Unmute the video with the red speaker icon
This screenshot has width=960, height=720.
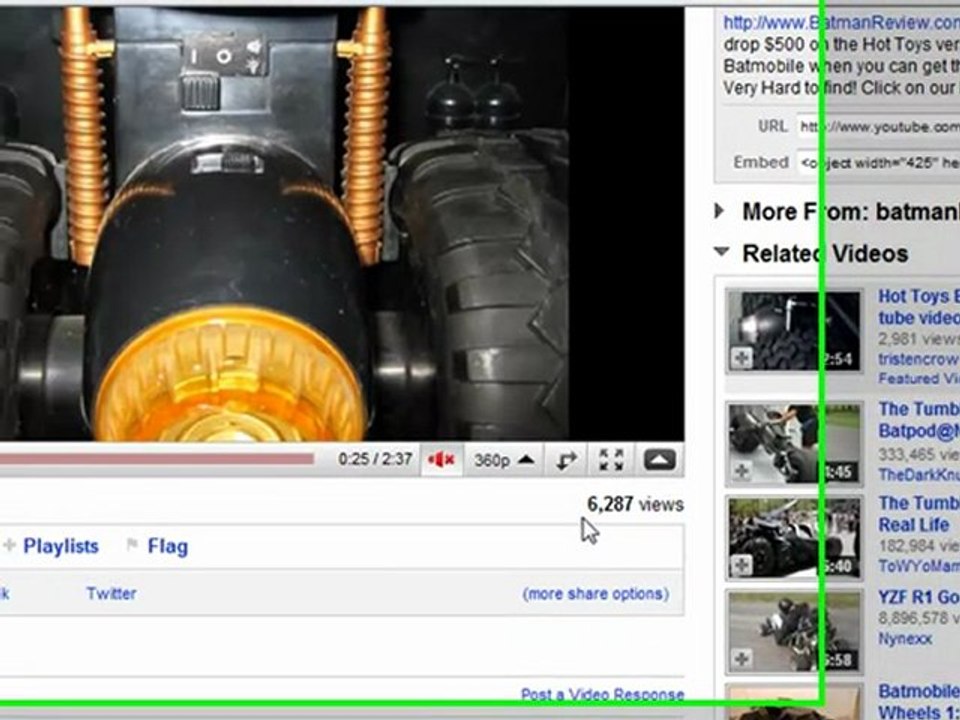[x=441, y=460]
